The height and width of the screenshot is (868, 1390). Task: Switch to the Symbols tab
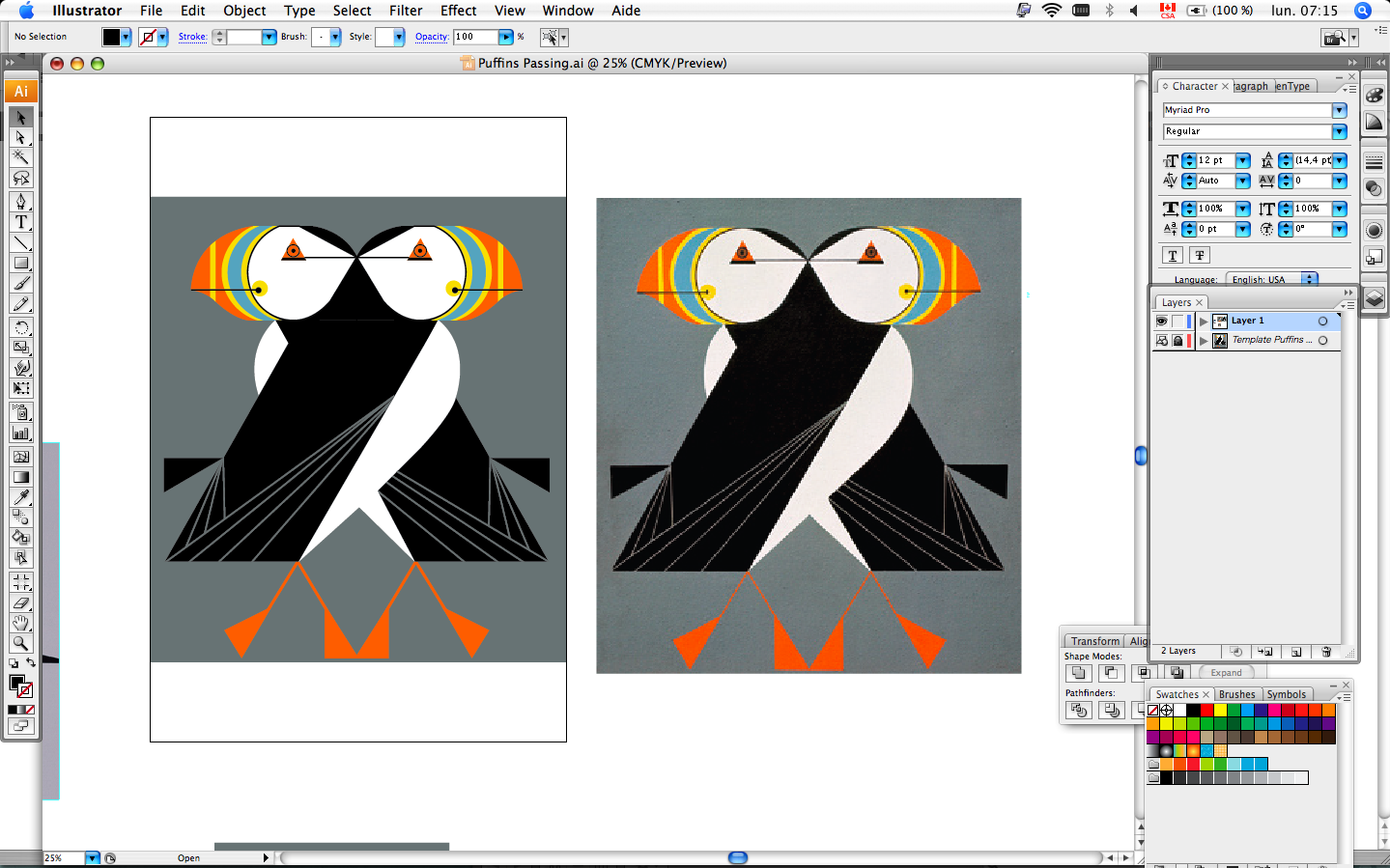[x=1287, y=694]
